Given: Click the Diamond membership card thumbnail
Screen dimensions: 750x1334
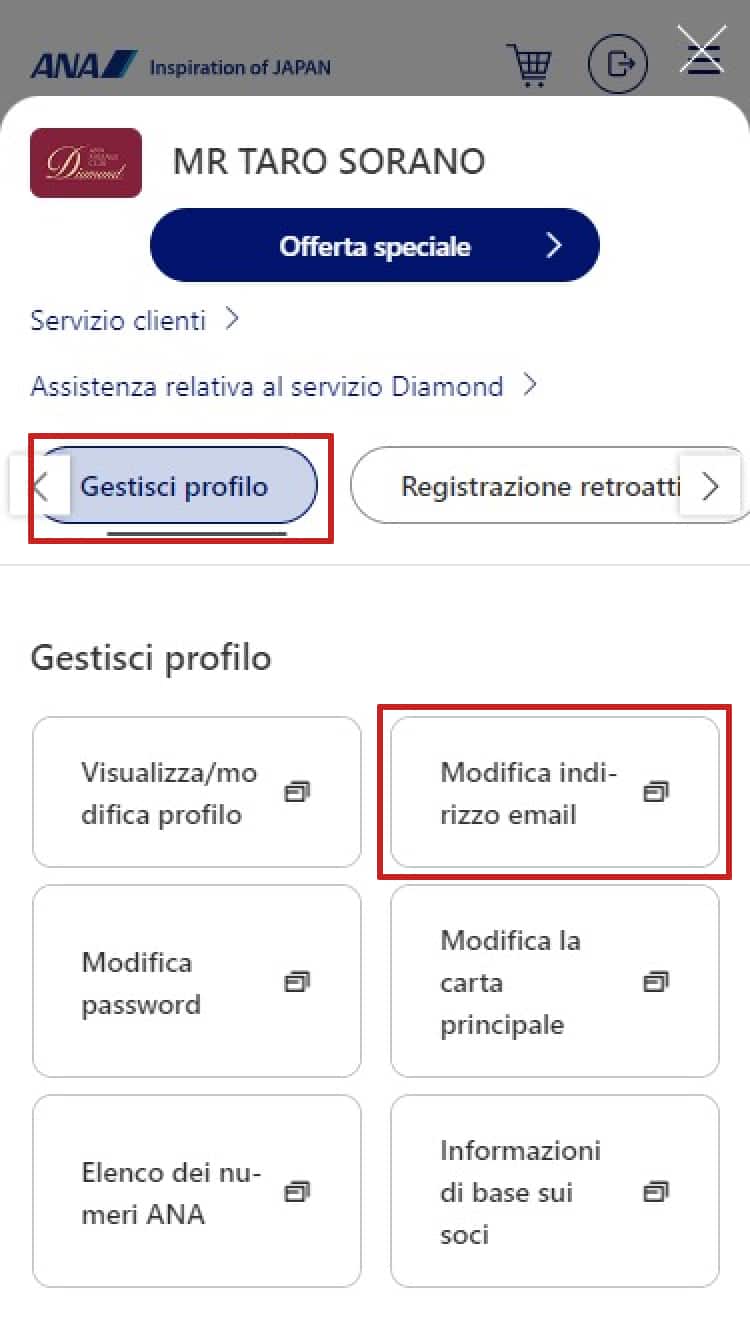Looking at the screenshot, I should [x=86, y=163].
